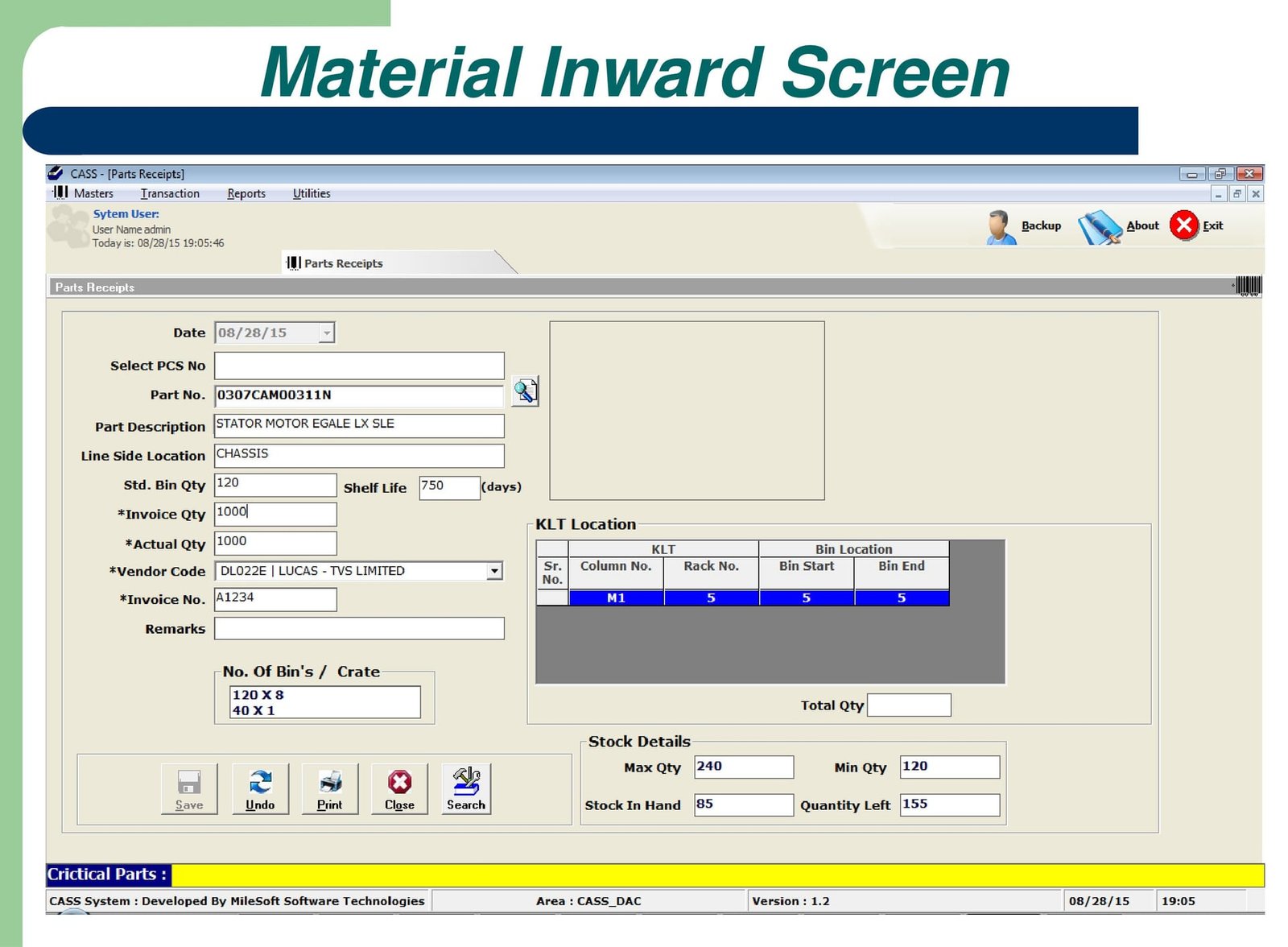The image size is (1288, 947).
Task: Click the Bin Start header
Action: (806, 573)
